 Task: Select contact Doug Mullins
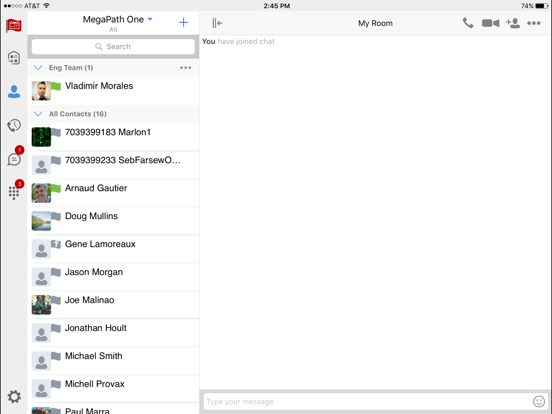(x=113, y=221)
